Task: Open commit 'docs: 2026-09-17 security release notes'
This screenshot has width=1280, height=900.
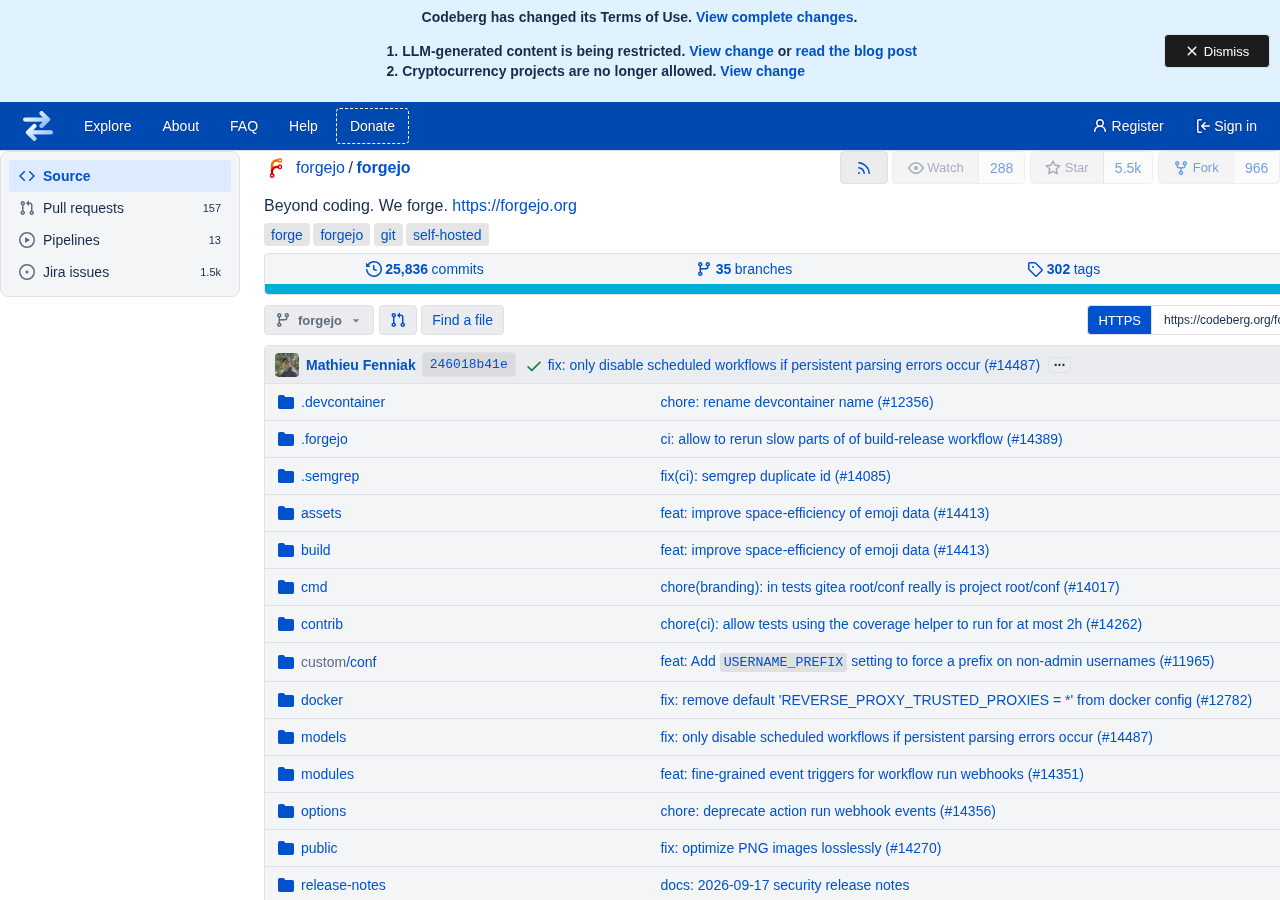Action: 785,885
